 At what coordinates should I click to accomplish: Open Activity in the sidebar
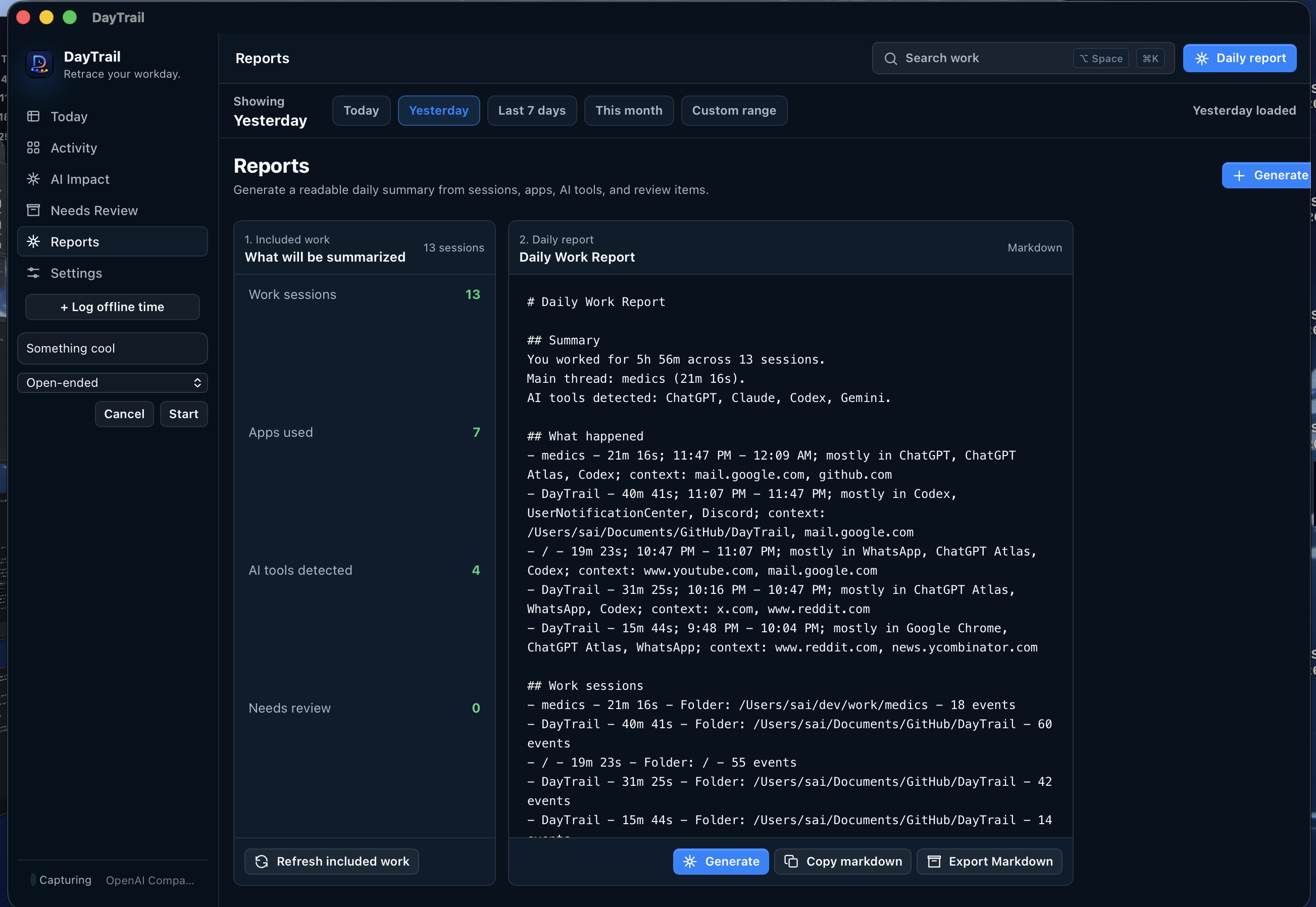click(x=113, y=148)
